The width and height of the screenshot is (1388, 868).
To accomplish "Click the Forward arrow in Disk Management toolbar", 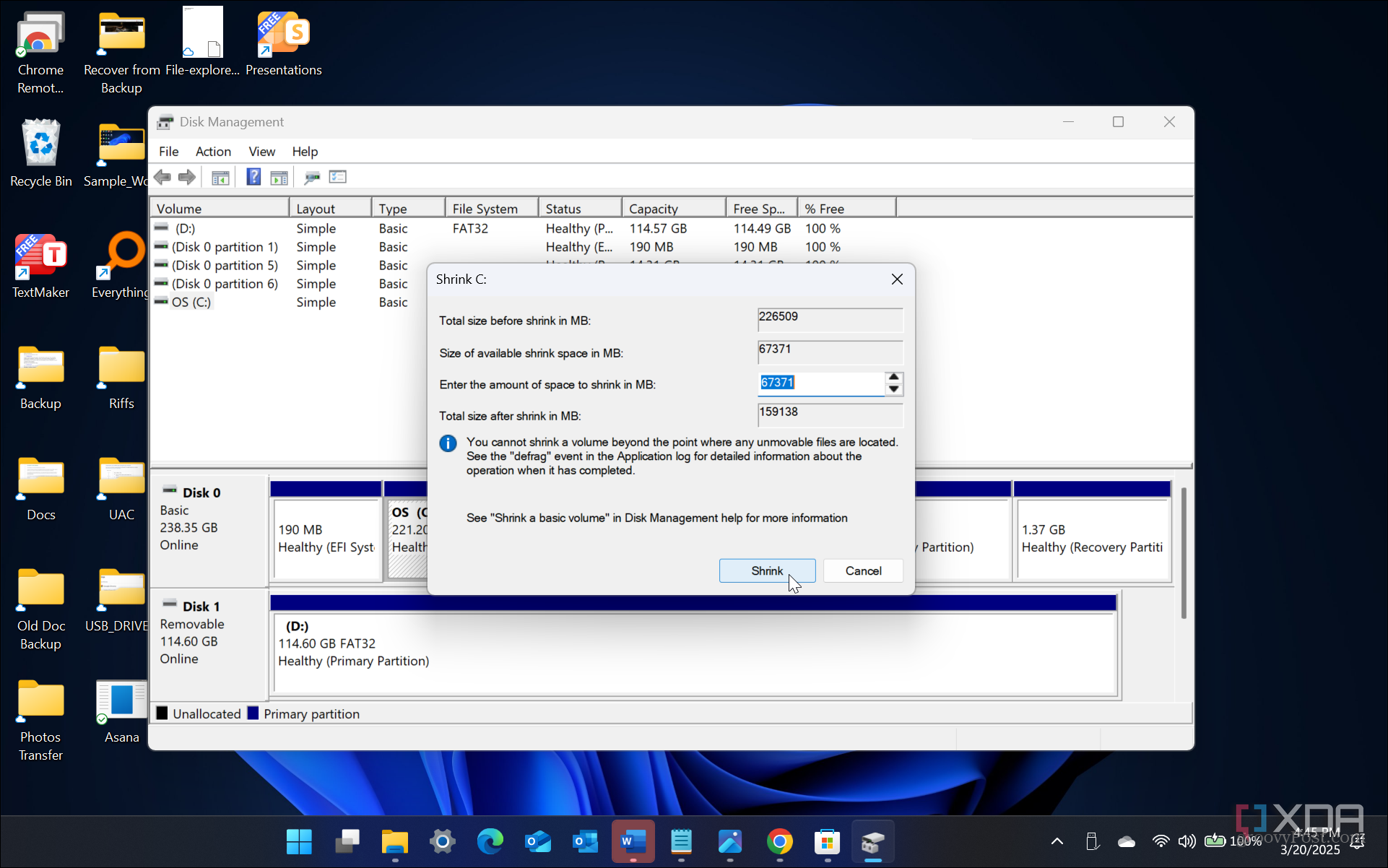I will pos(187,177).
